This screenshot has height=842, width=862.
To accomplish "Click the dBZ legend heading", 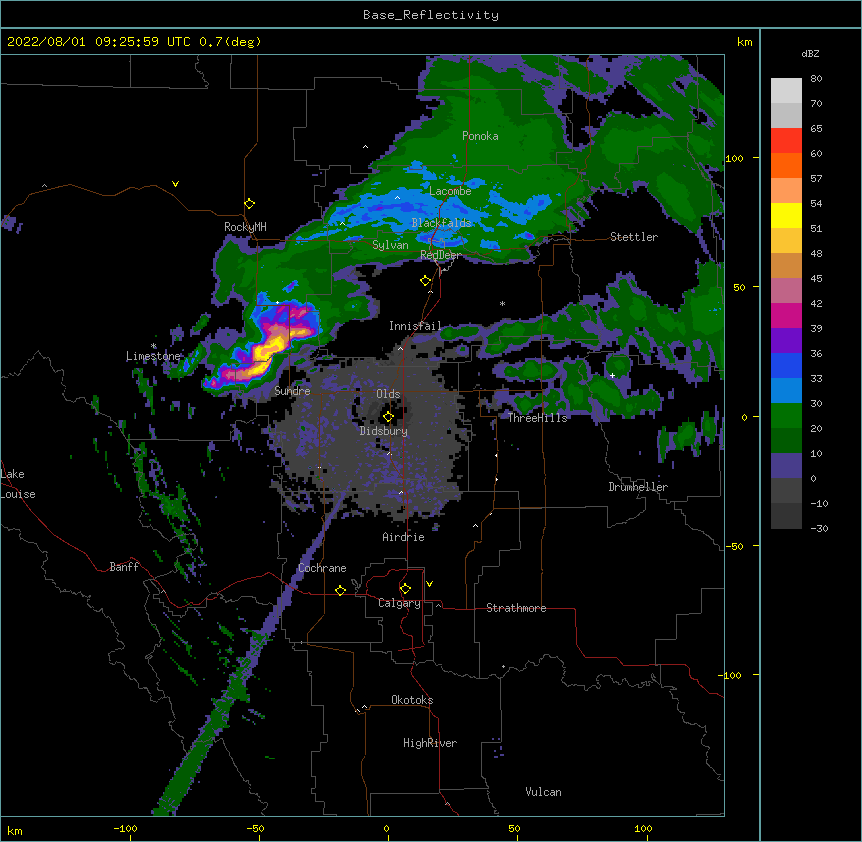I will tap(810, 53).
